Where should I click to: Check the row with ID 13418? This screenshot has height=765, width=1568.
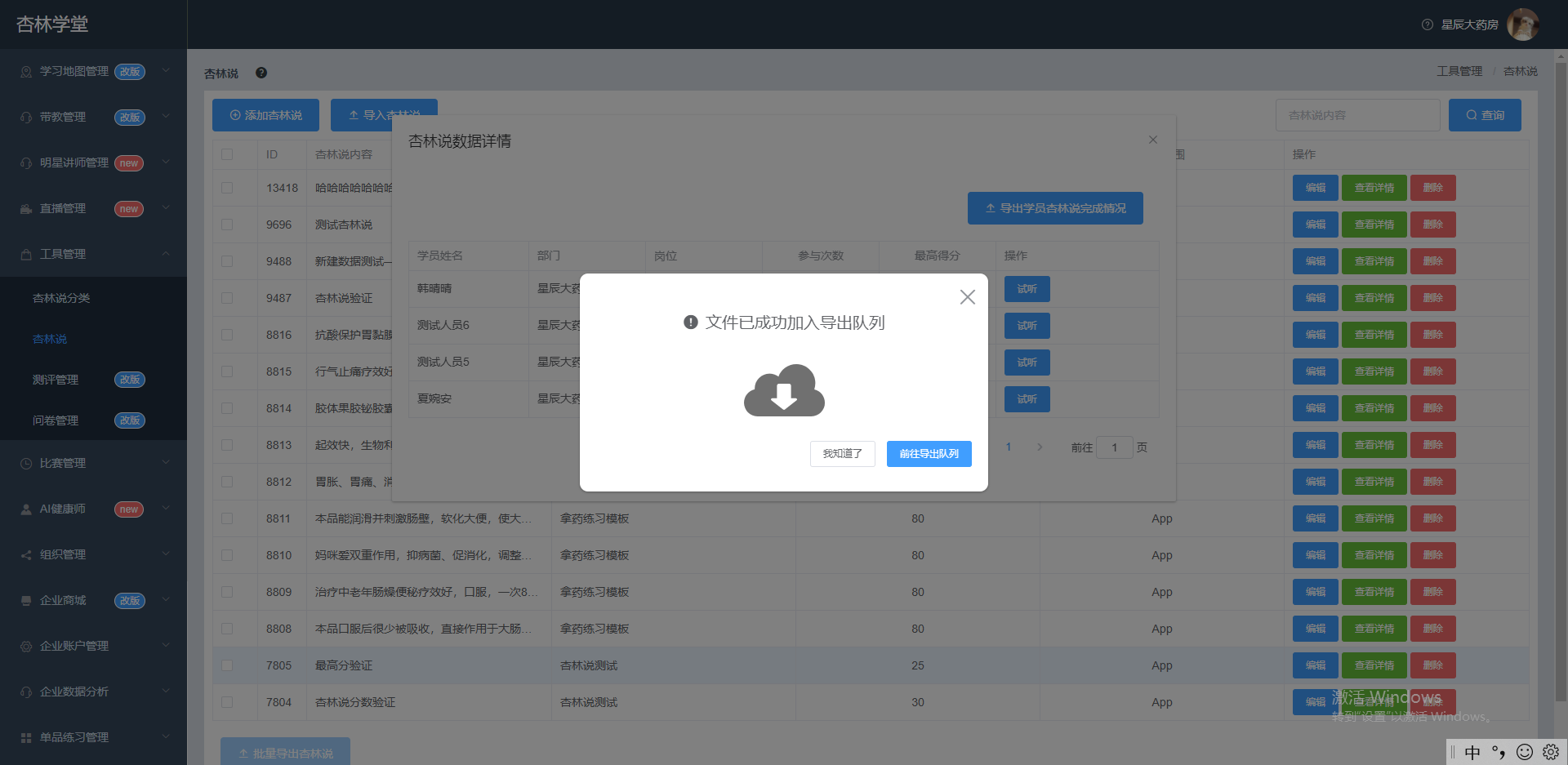click(x=227, y=188)
